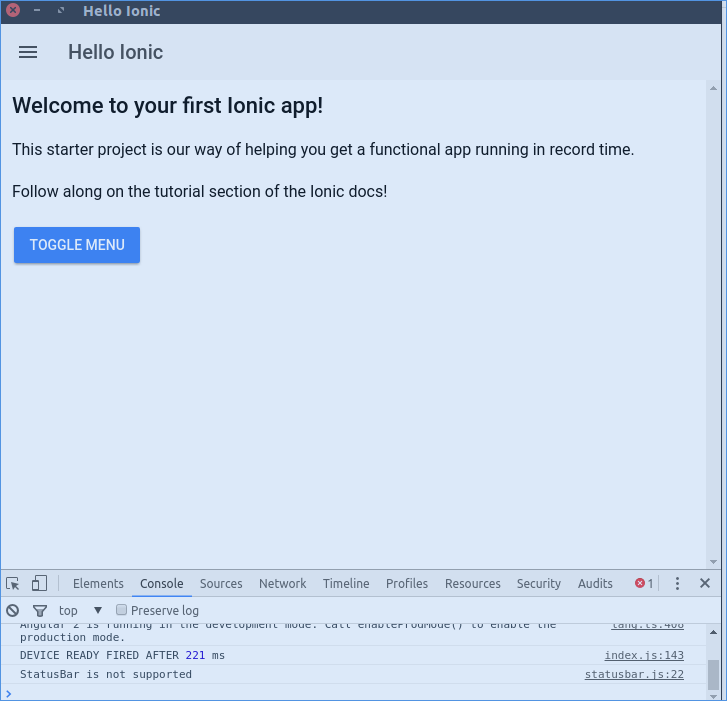Enable the Preserve log checkbox
The height and width of the screenshot is (701, 727).
click(x=121, y=610)
